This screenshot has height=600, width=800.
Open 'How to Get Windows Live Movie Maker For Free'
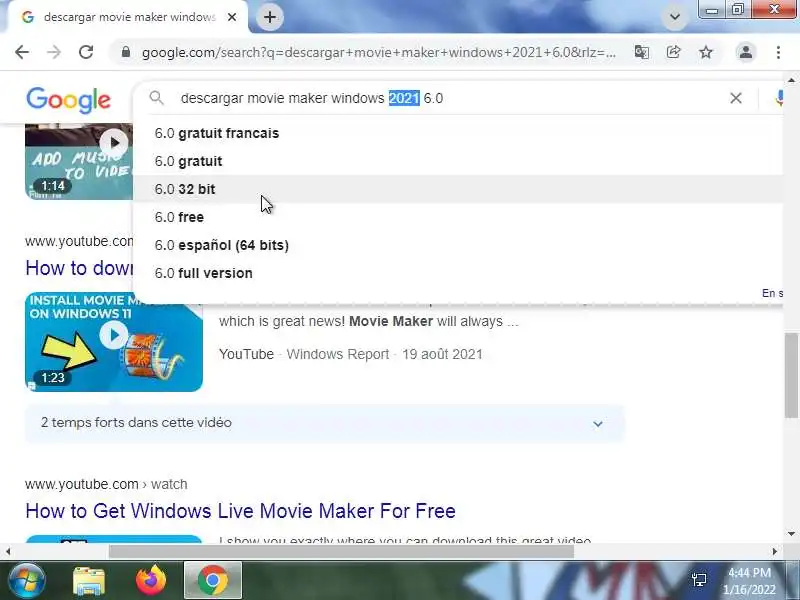240,511
